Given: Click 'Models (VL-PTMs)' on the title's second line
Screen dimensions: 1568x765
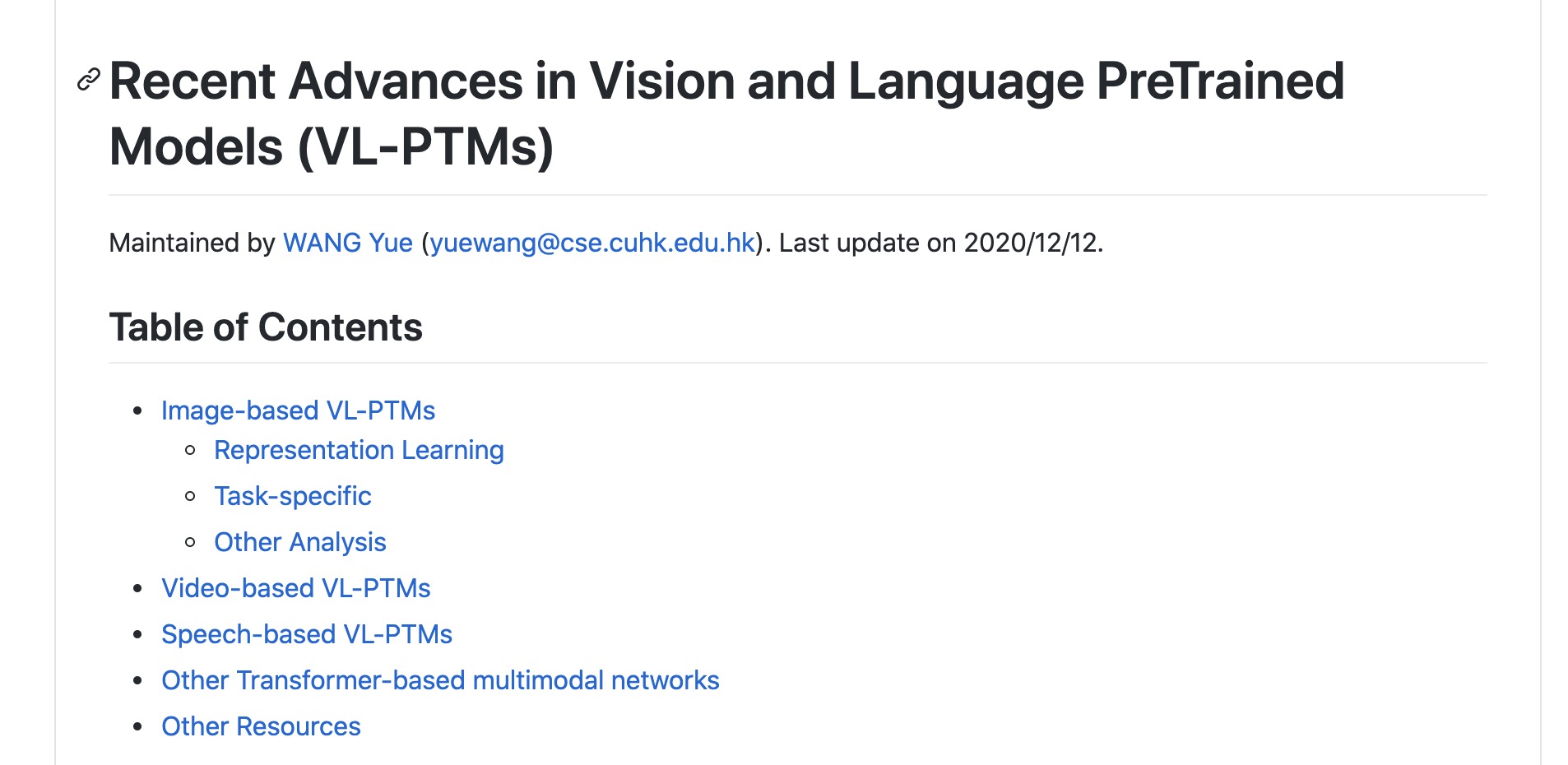Looking at the screenshot, I should pyautogui.click(x=331, y=147).
